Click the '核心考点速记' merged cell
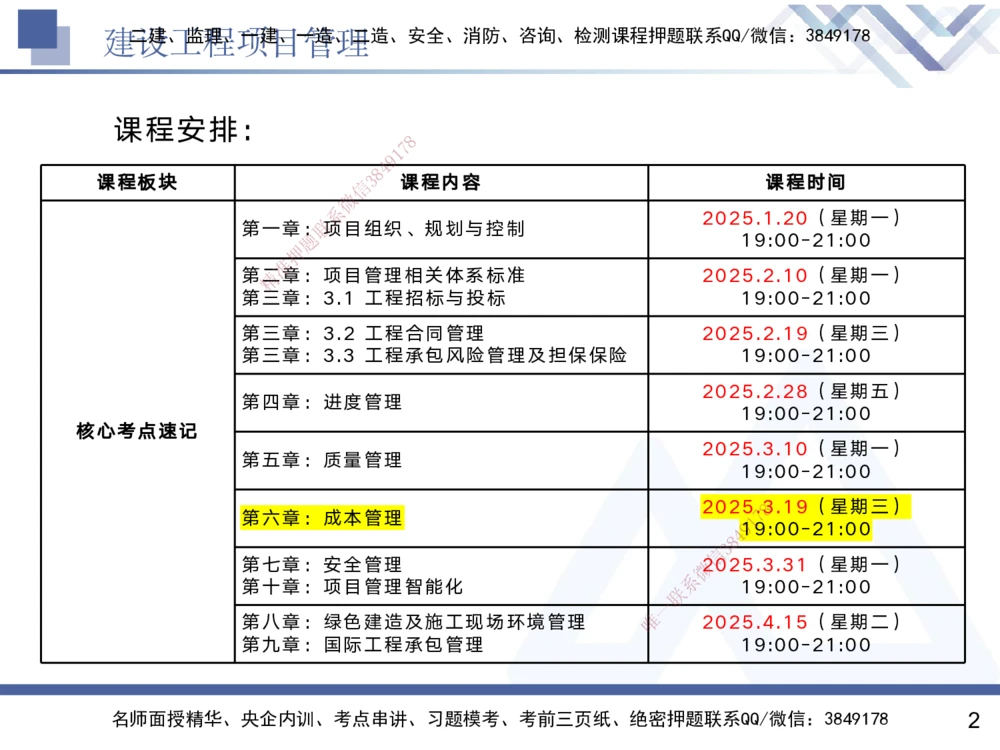The width and height of the screenshot is (1000, 750). [136, 431]
